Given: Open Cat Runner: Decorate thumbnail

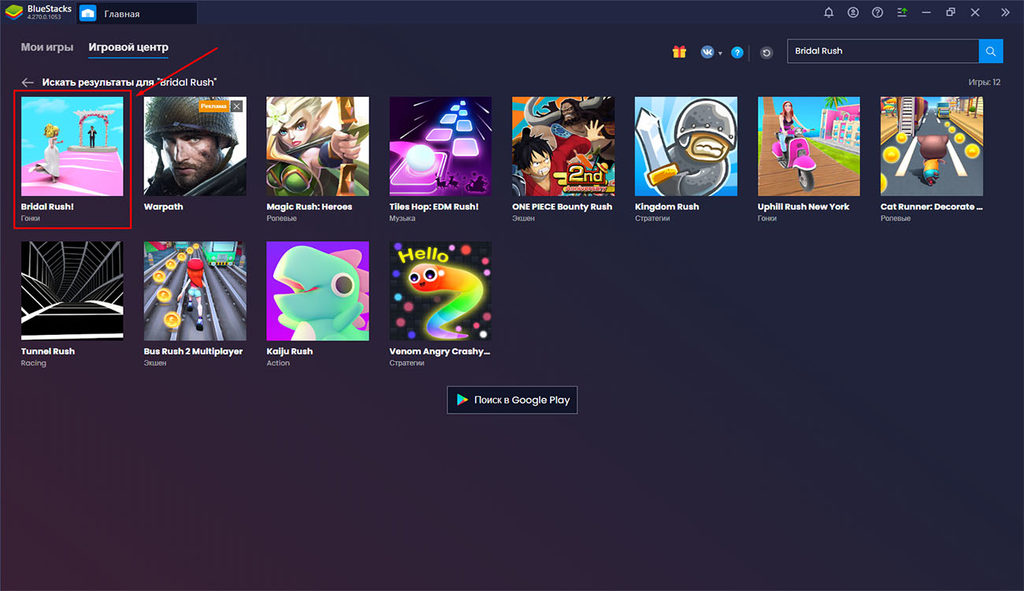Looking at the screenshot, I should pos(931,146).
